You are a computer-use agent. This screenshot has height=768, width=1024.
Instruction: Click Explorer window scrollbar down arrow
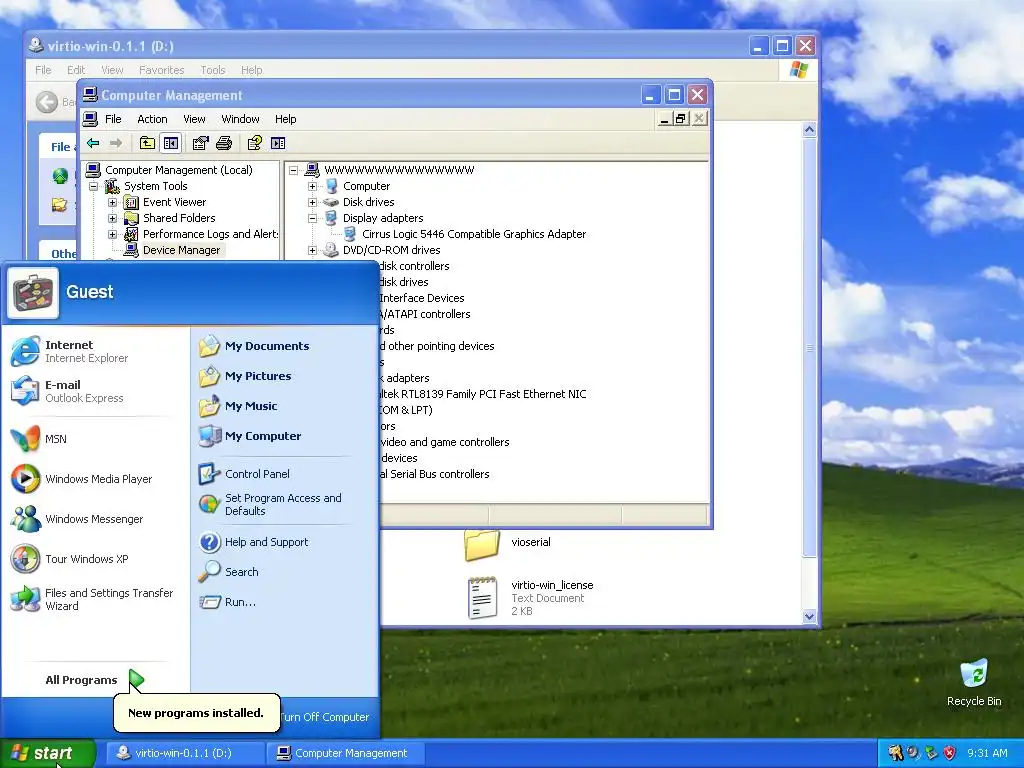tap(809, 616)
